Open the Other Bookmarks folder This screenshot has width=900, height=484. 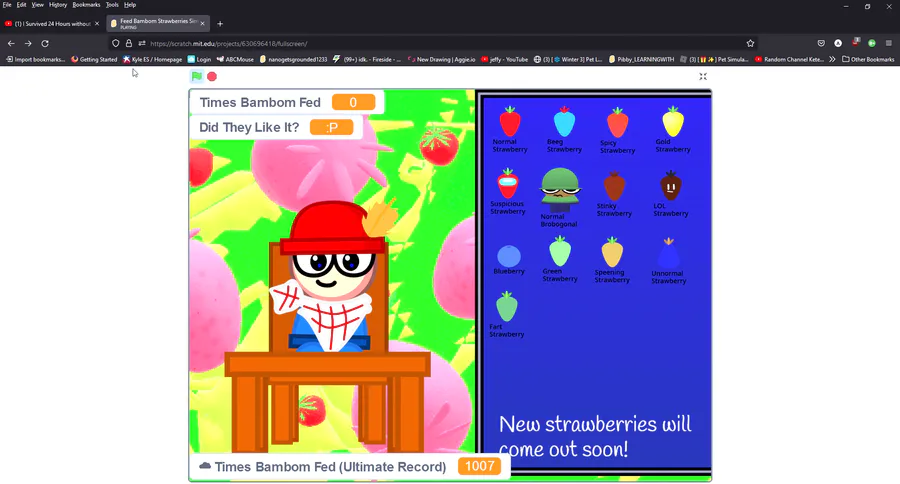(x=868, y=59)
